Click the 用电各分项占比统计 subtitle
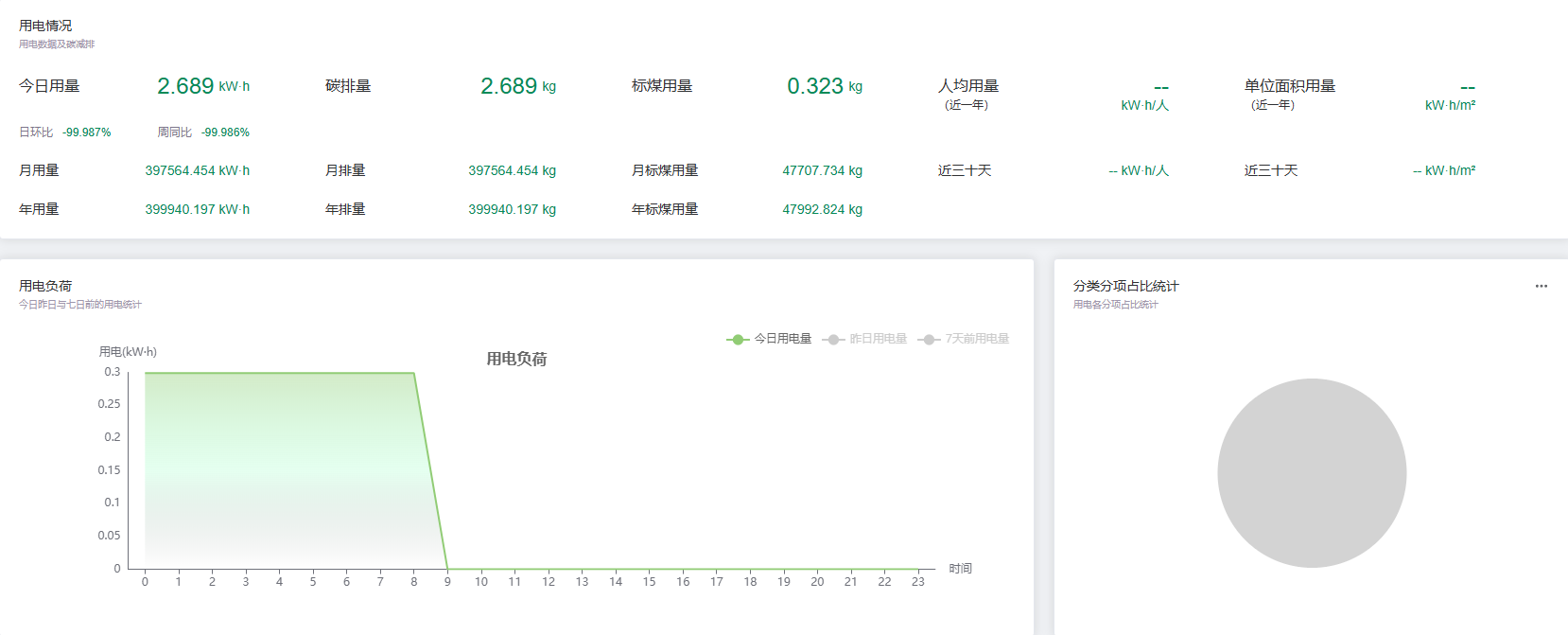The height and width of the screenshot is (635, 1568). click(x=1116, y=305)
